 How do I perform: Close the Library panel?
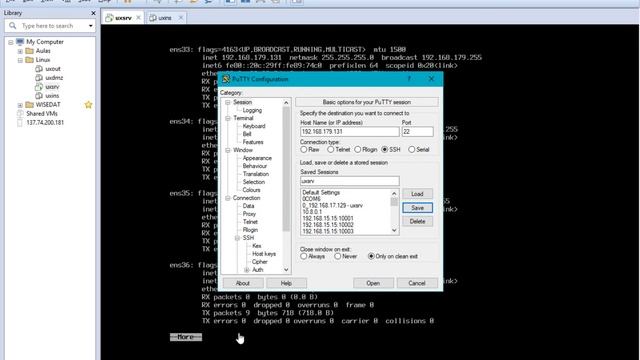point(93,13)
